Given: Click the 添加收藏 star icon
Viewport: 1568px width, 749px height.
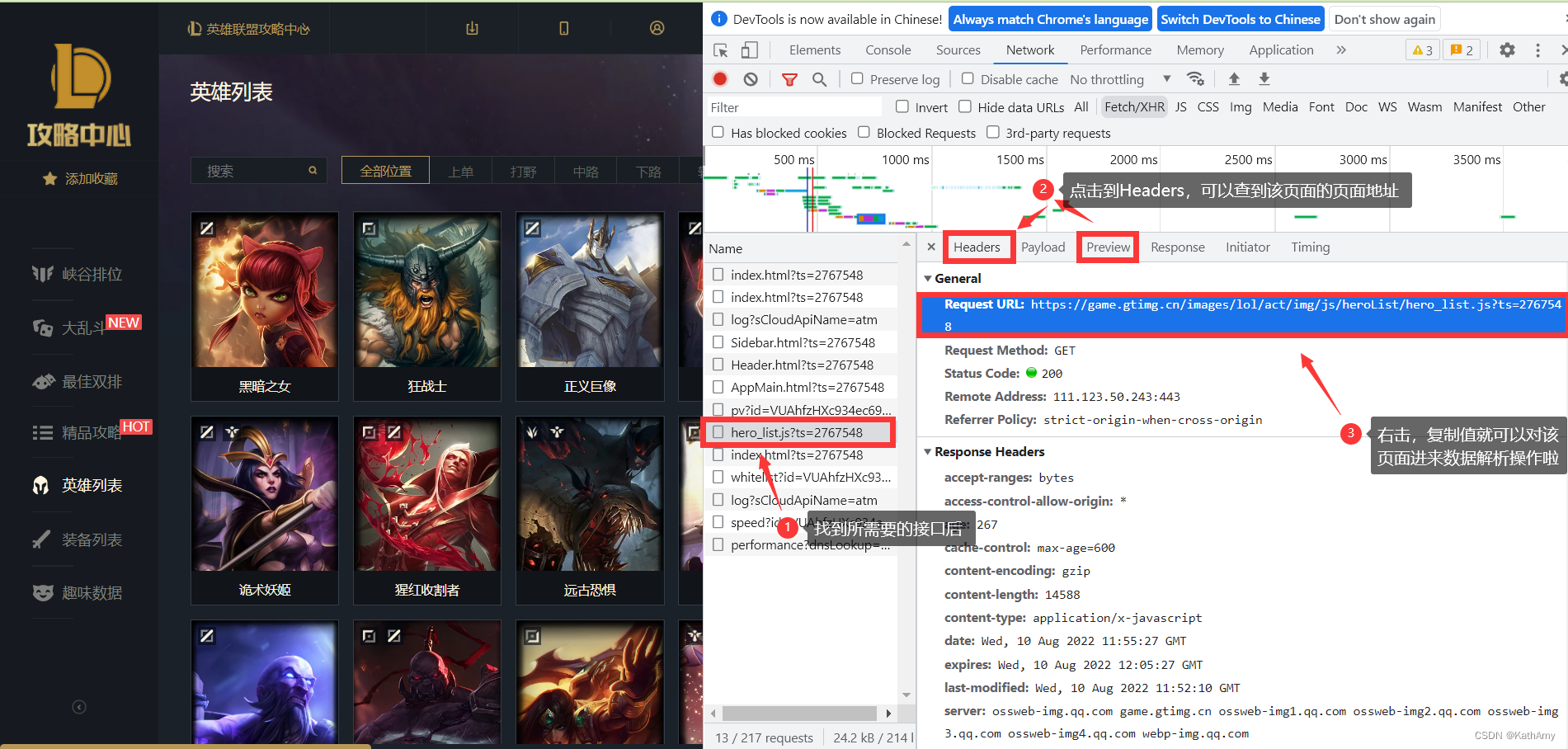Looking at the screenshot, I should pos(49,179).
